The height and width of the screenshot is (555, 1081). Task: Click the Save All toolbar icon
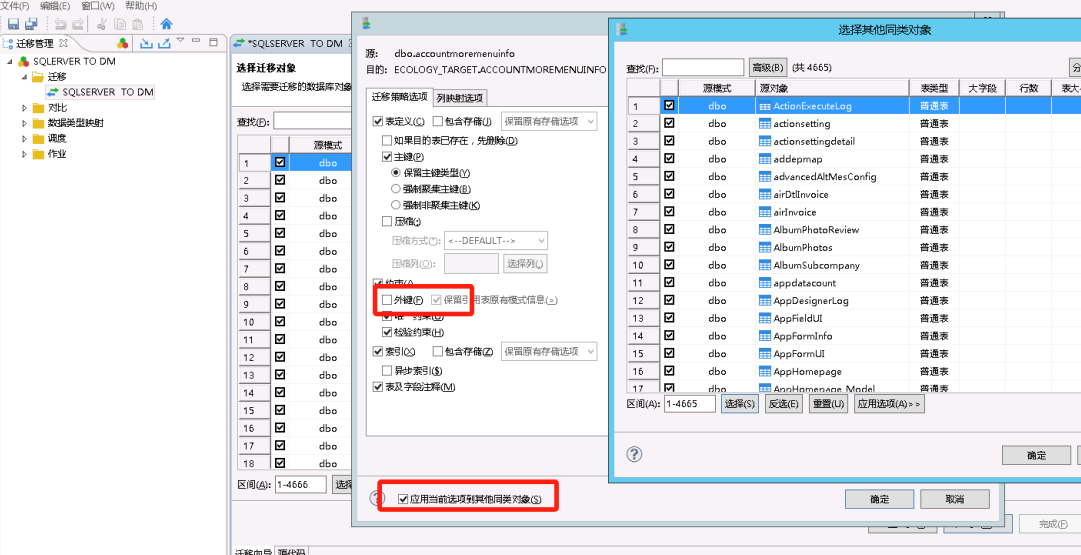coord(31,24)
